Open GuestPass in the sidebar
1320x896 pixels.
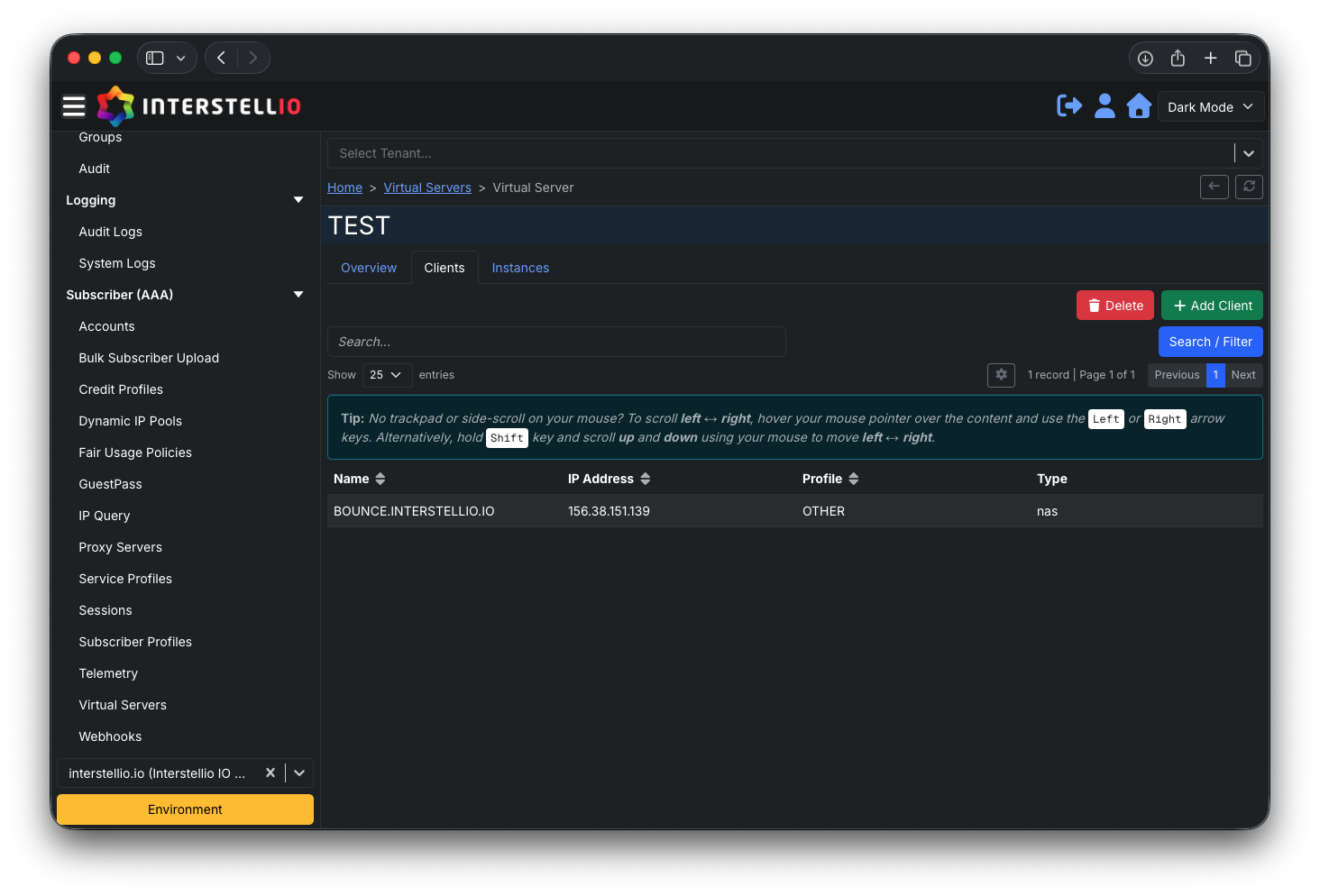tap(110, 484)
